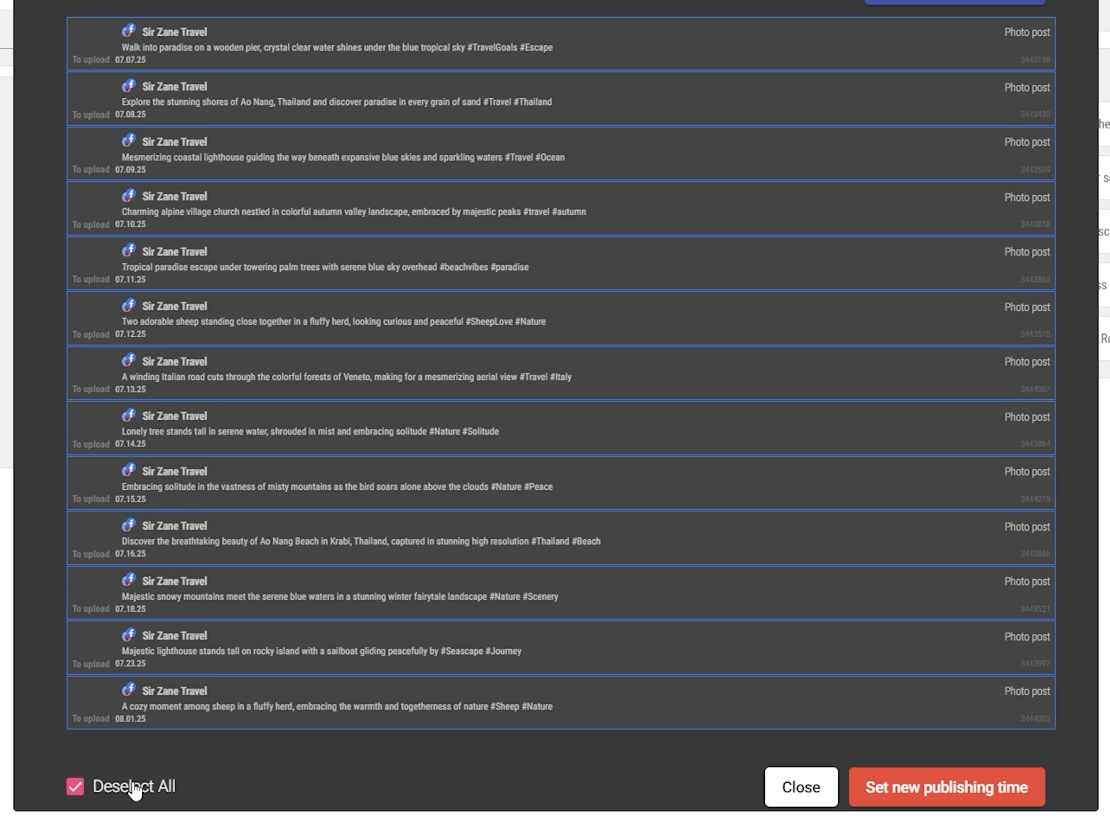Click Facebook icon on coastal lighthouse post
Screen dimensions: 1110x822
click(128, 141)
